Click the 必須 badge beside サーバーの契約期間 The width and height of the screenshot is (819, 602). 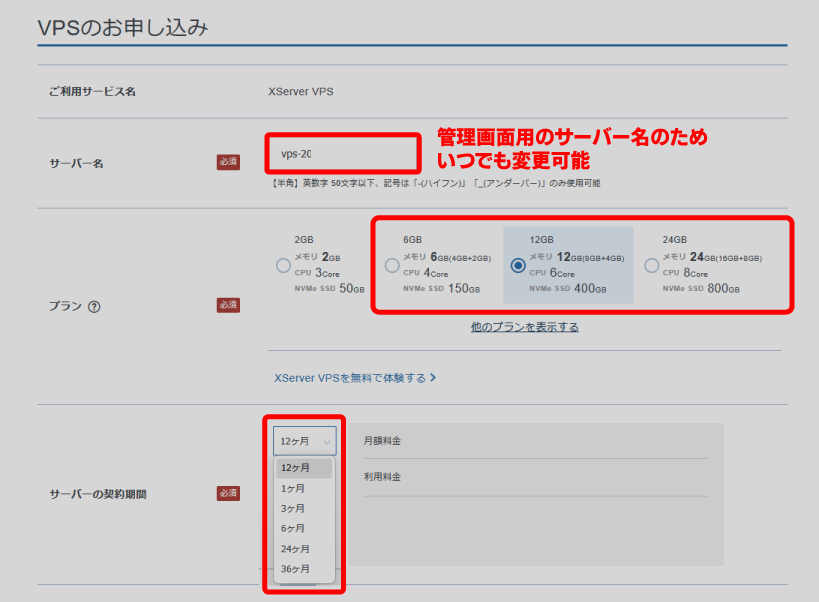228,493
